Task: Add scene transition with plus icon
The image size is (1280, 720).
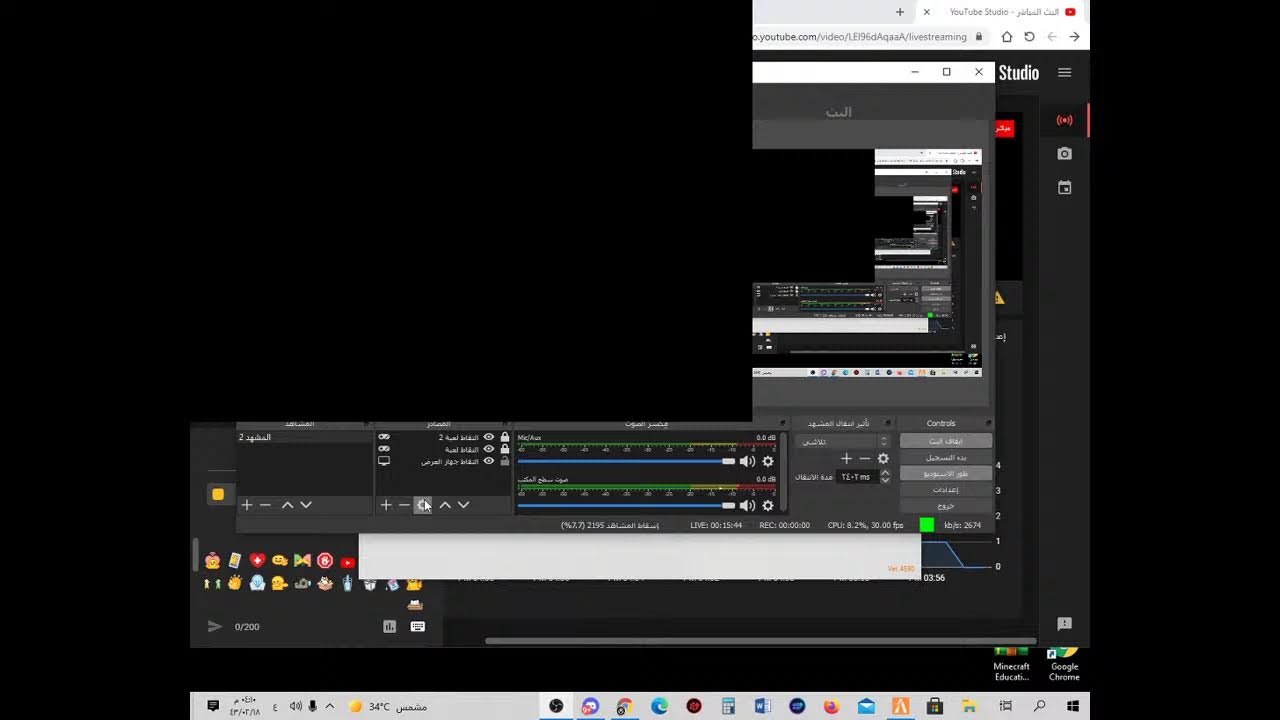Action: coord(846,459)
